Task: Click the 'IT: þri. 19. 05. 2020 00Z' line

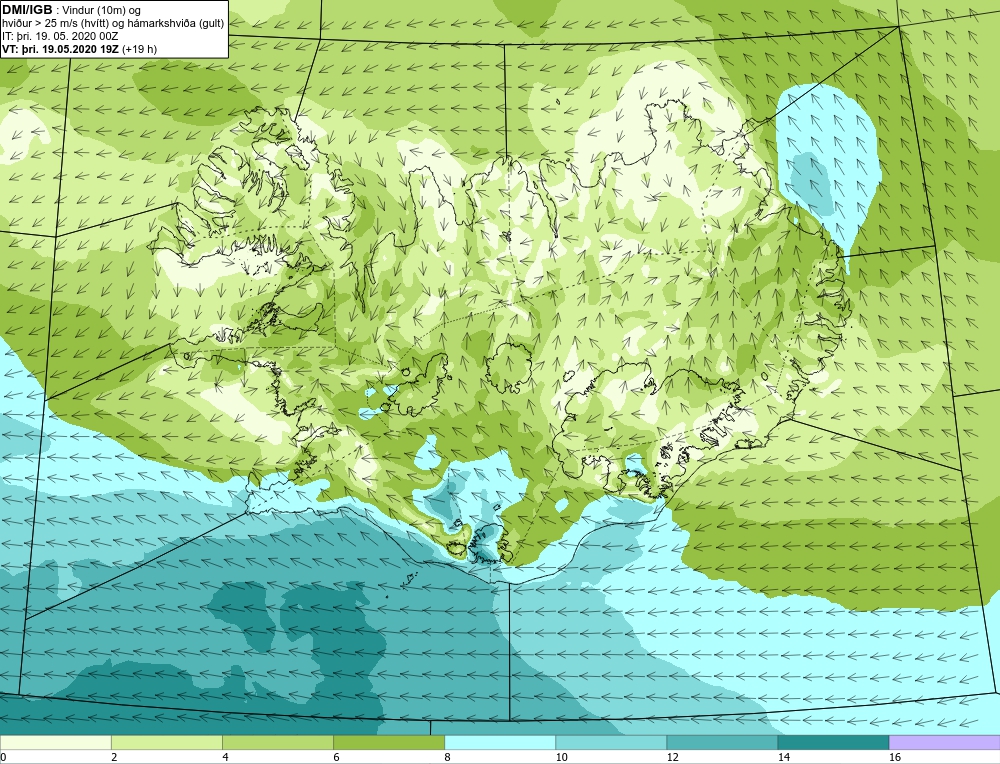Action: pos(60,36)
